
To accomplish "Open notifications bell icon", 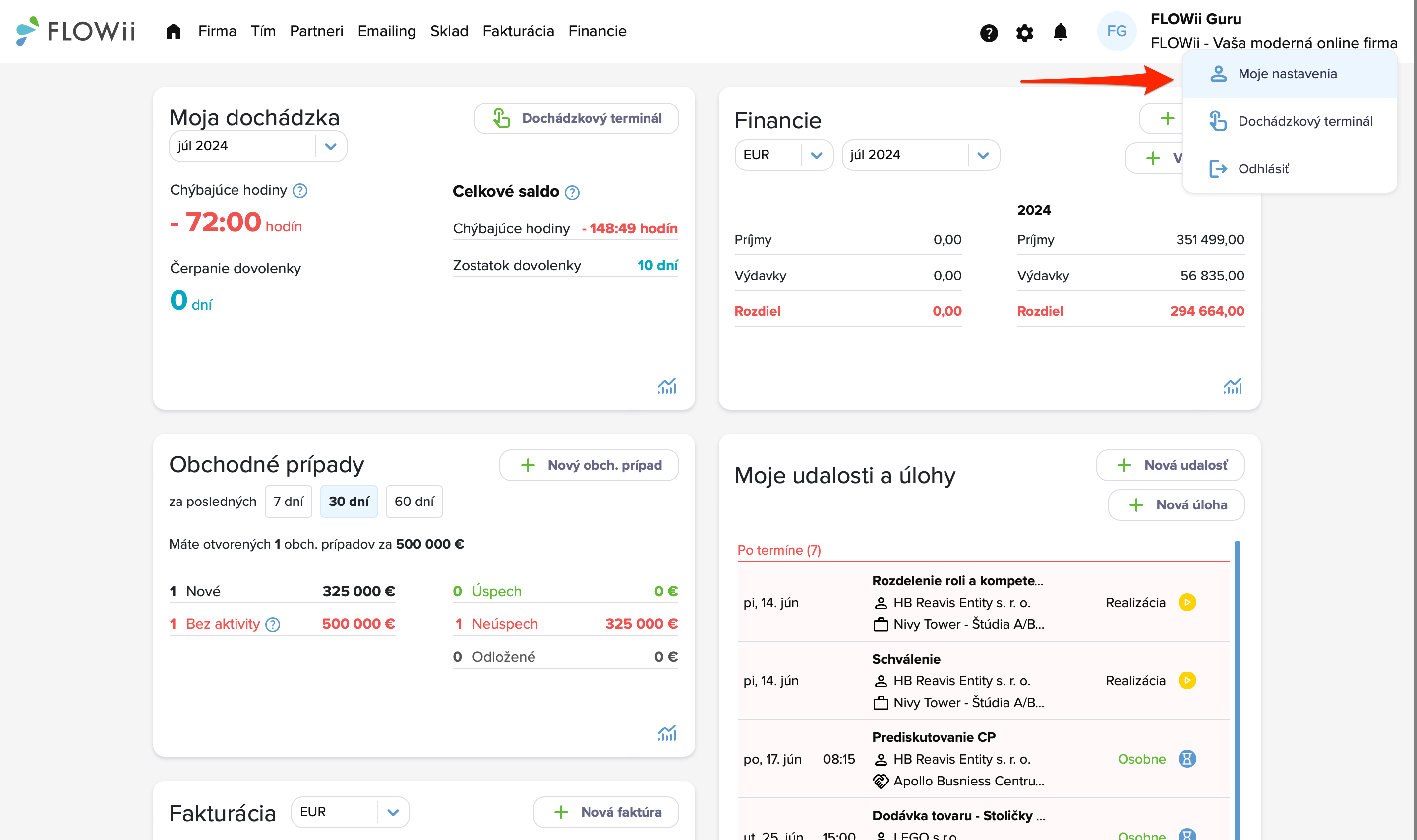I will (1060, 32).
